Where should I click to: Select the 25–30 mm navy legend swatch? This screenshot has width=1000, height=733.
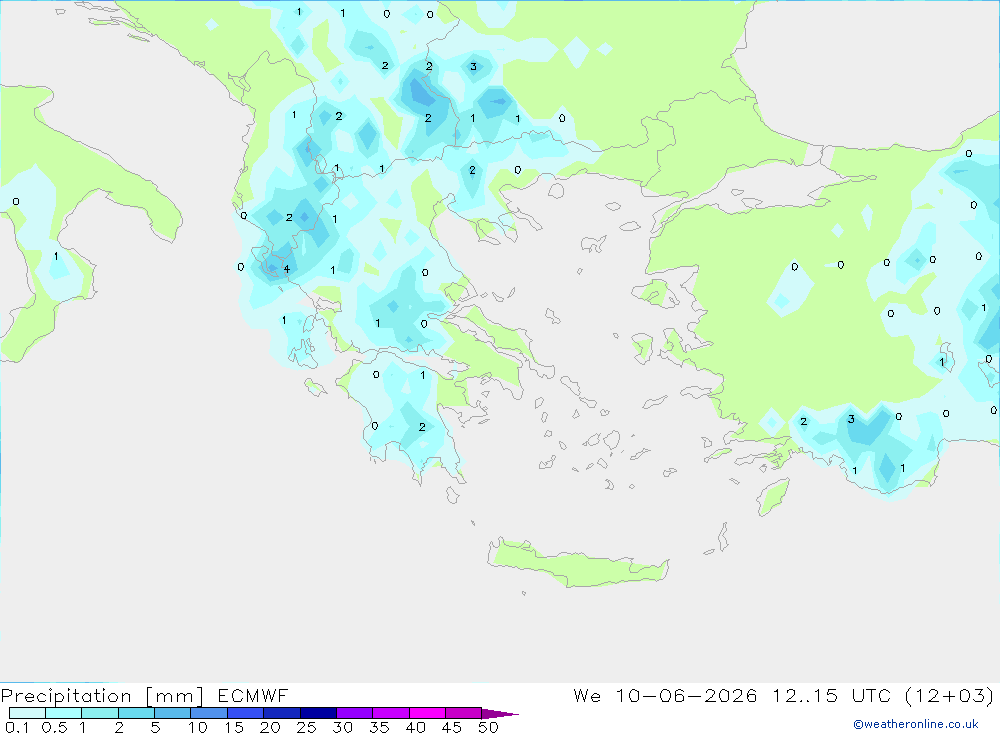click(x=318, y=713)
